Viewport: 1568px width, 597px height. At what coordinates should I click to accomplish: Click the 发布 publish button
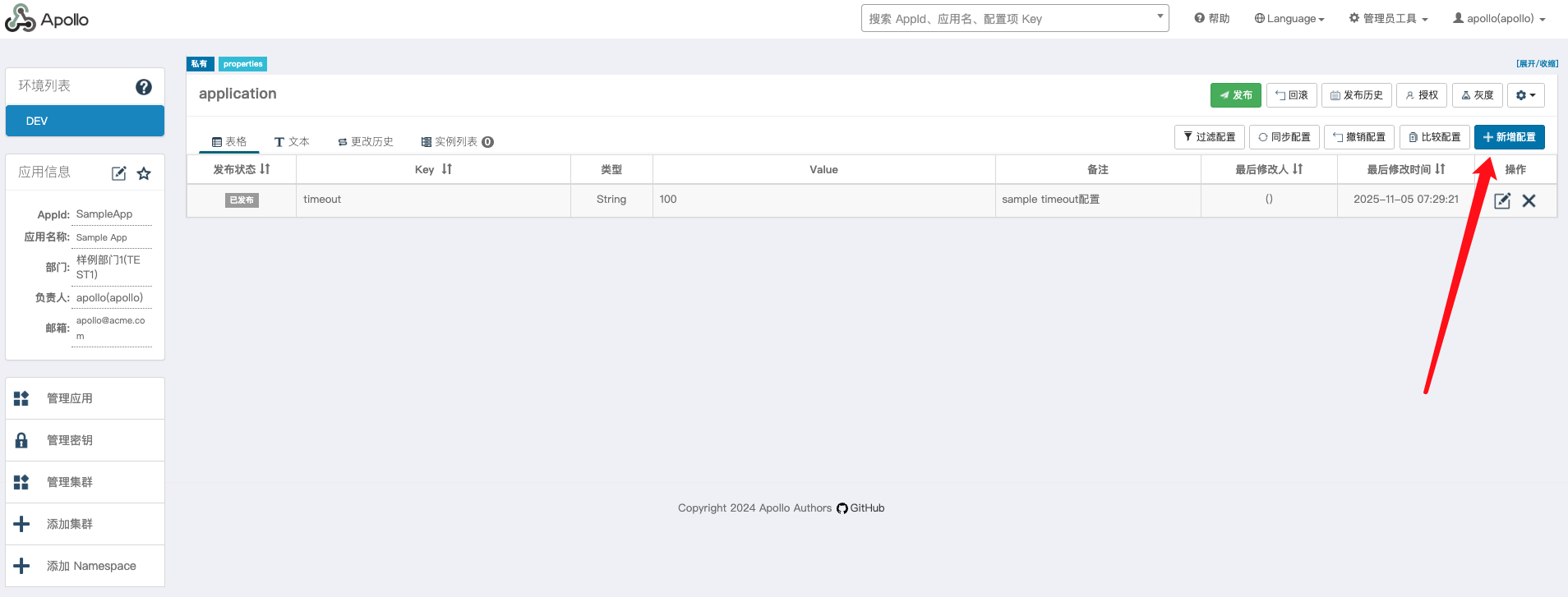point(1236,95)
